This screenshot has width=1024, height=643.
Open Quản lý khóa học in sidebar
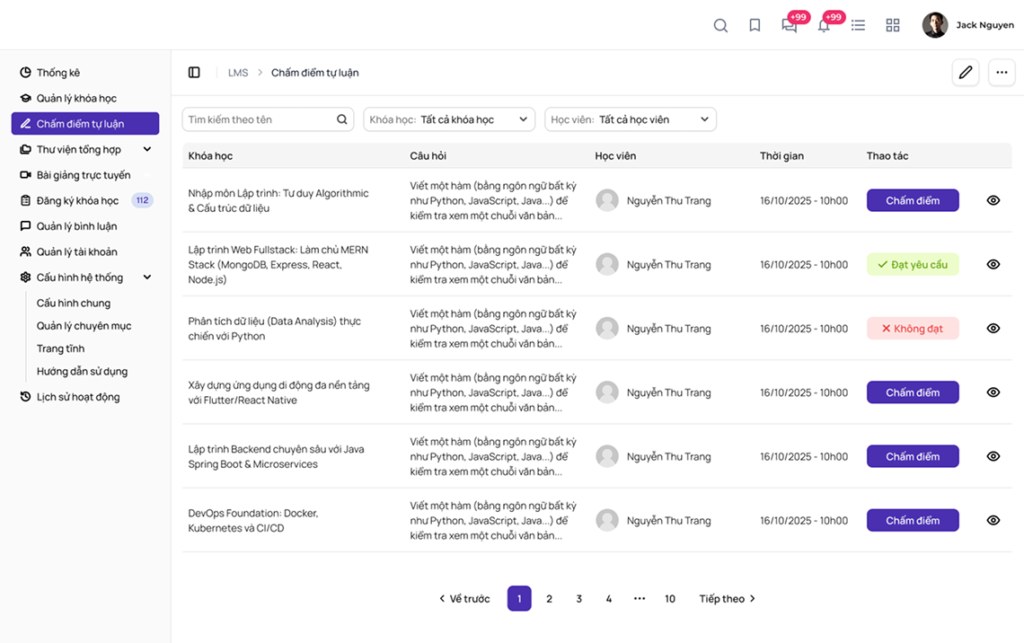(x=76, y=99)
